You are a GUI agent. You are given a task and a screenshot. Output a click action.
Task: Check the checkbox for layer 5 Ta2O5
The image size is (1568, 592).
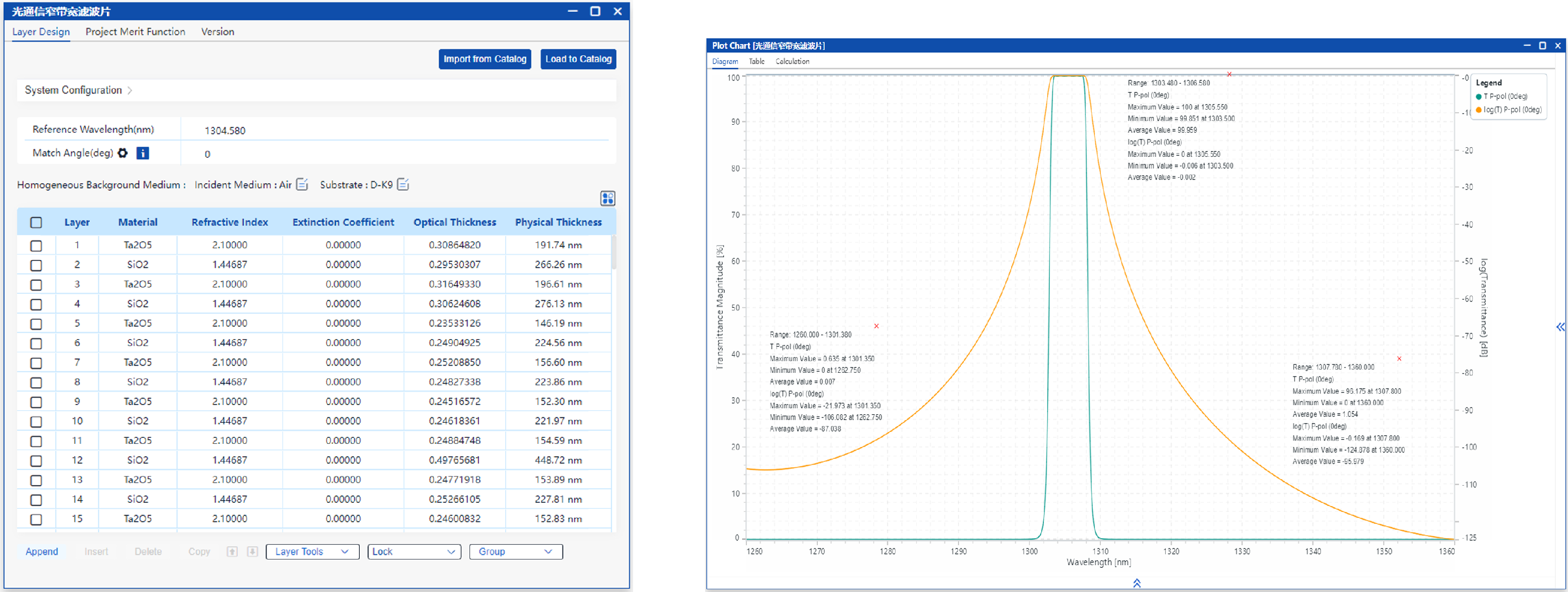(37, 323)
